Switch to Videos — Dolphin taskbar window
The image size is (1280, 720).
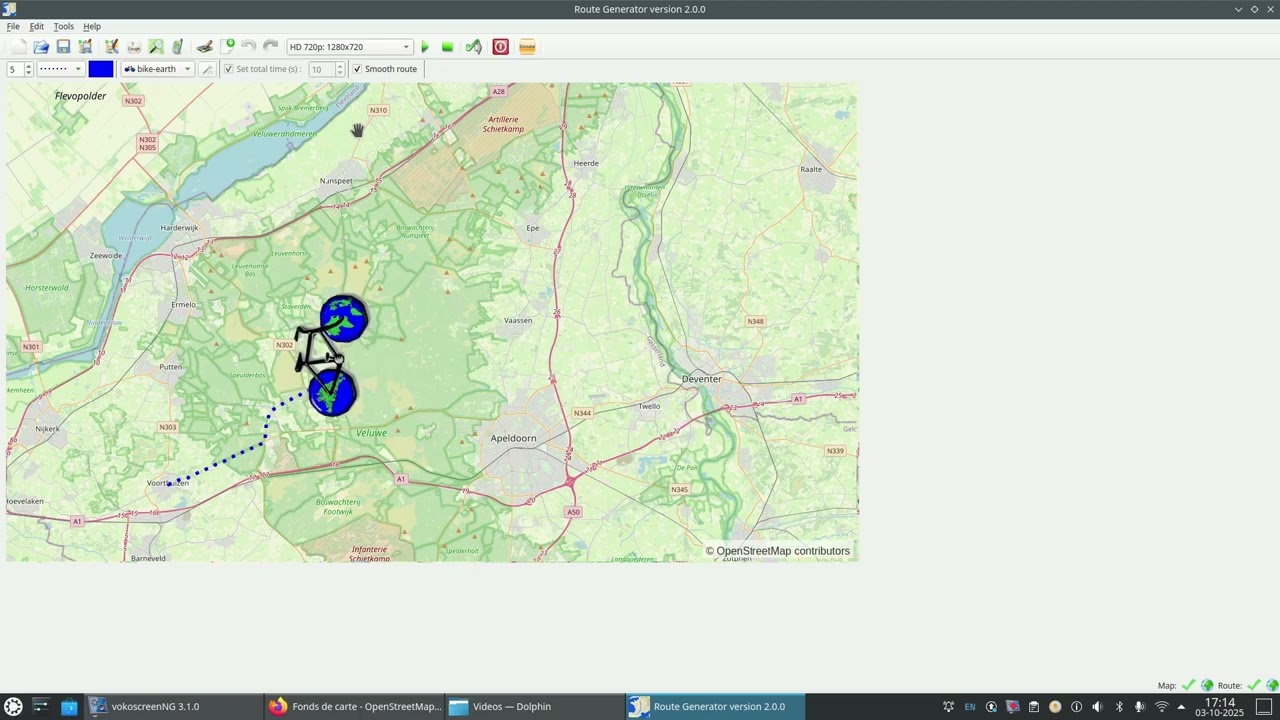click(534, 706)
